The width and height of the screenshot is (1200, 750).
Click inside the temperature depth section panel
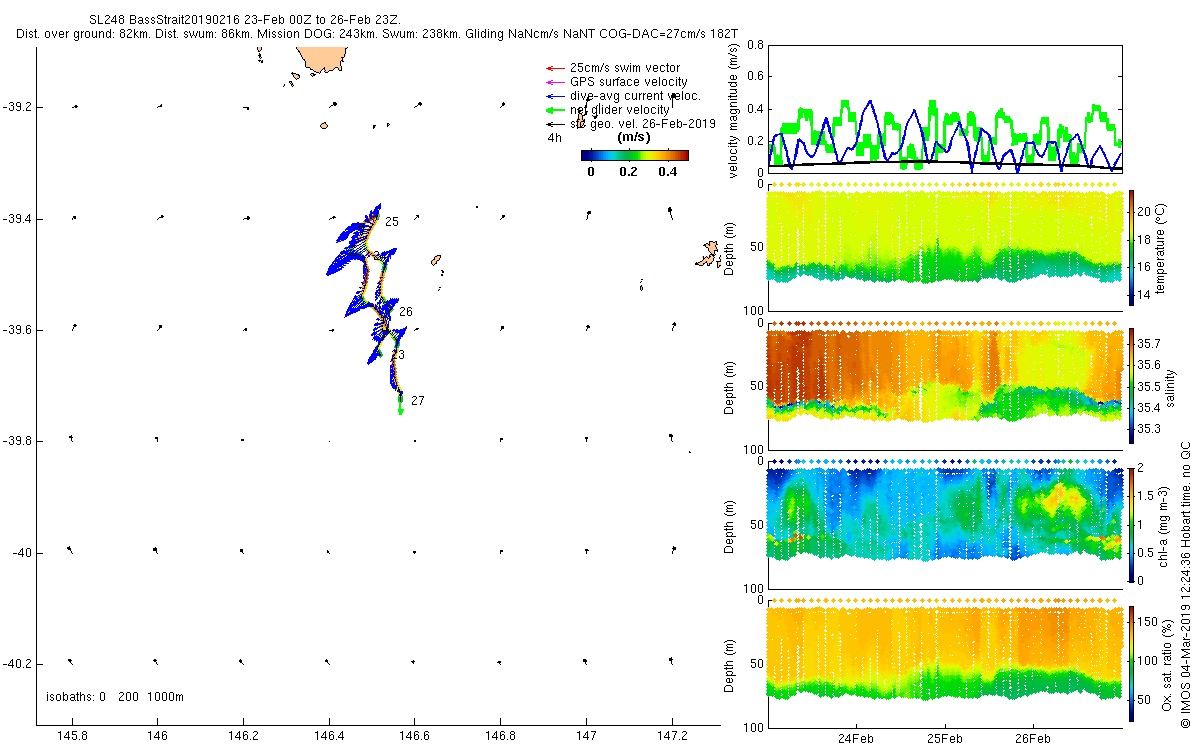pyautogui.click(x=945, y=247)
